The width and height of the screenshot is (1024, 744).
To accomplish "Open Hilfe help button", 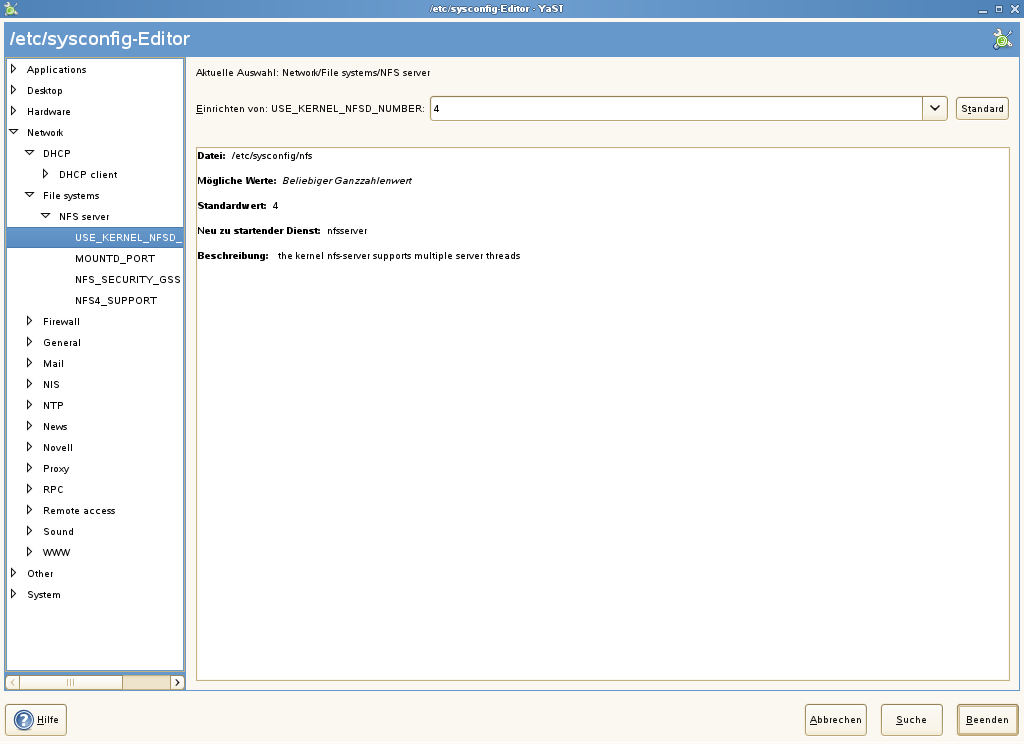I will 36,720.
